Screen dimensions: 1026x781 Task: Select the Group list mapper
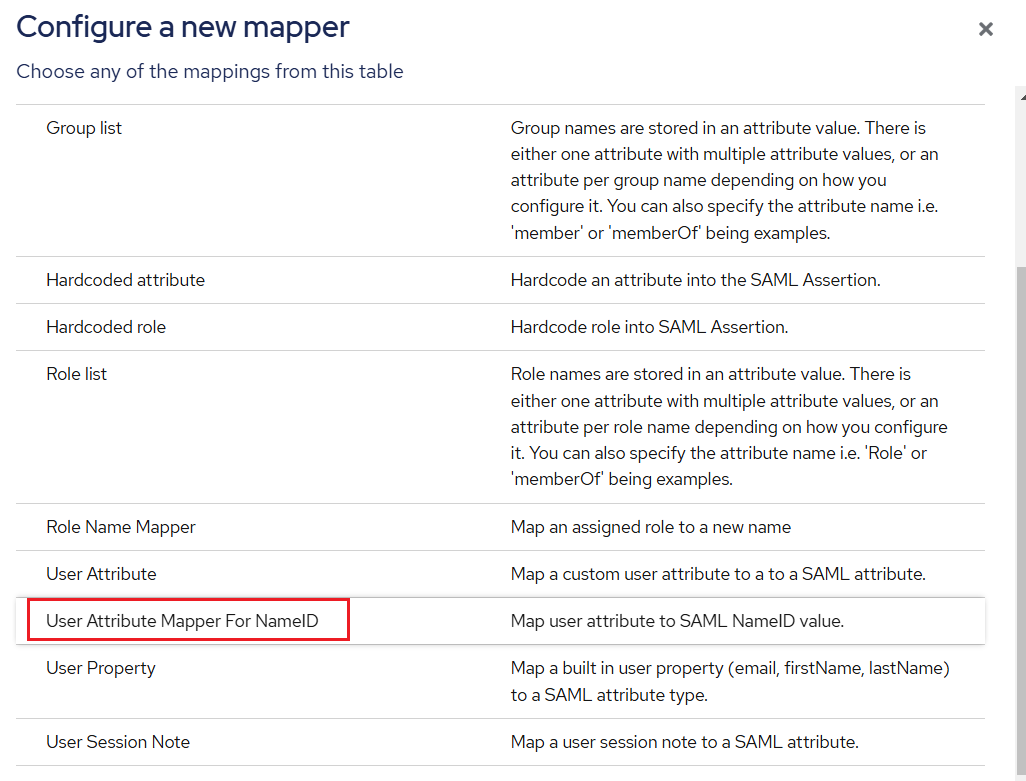tap(84, 128)
